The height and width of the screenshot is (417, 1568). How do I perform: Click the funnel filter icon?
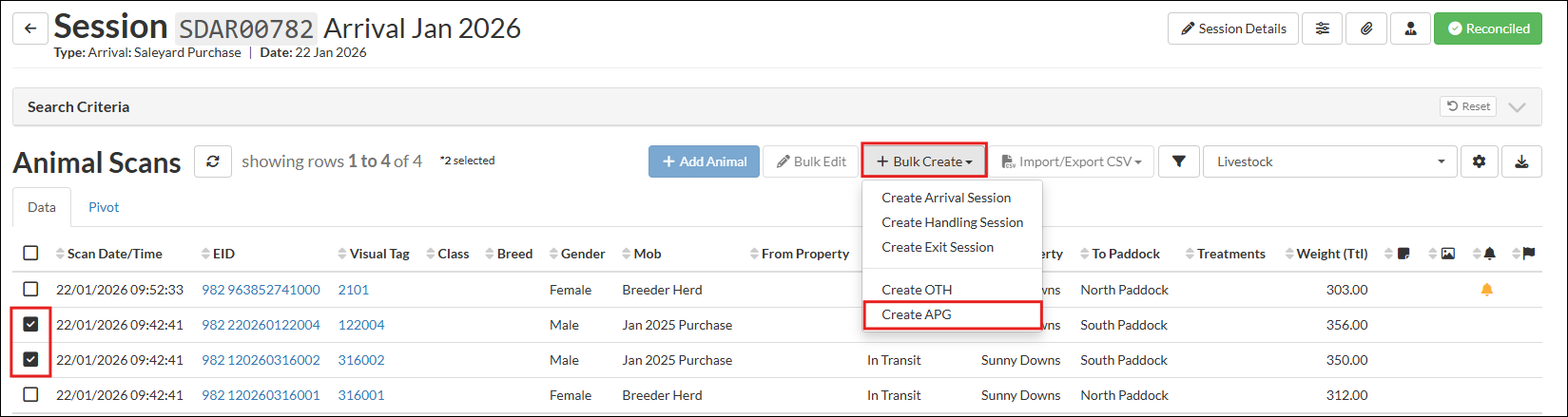1178,161
